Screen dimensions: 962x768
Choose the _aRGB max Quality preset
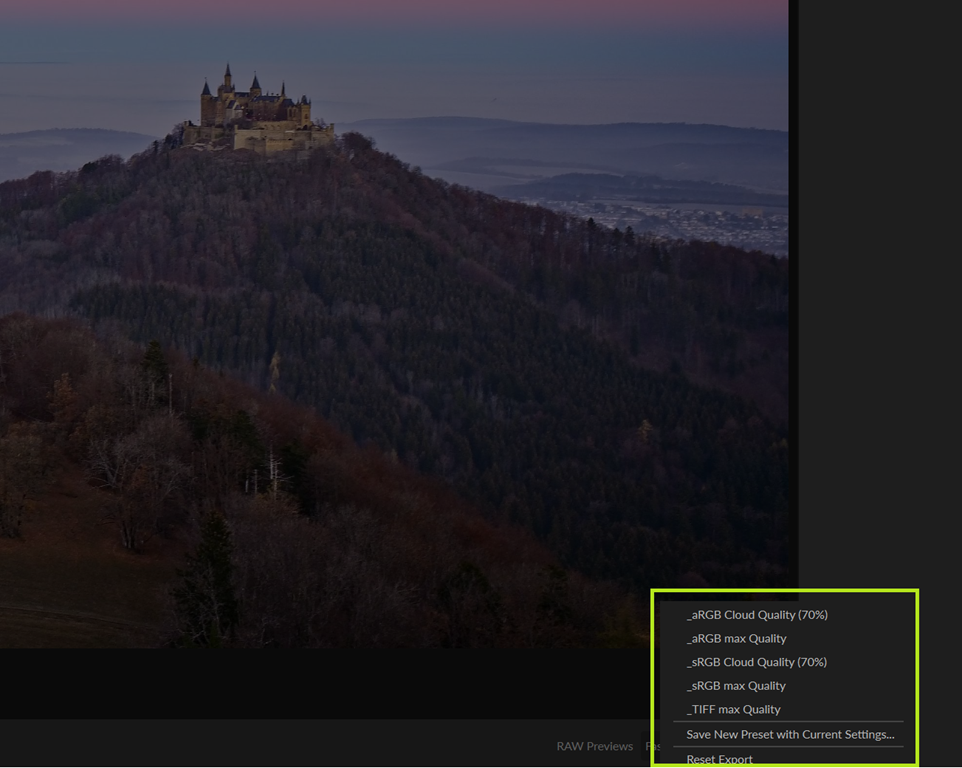click(737, 638)
